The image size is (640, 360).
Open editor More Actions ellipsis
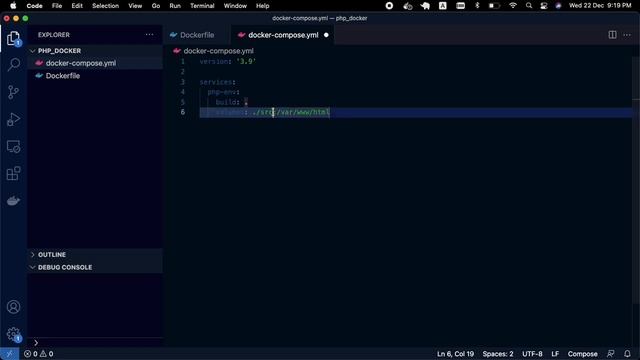[x=627, y=35]
